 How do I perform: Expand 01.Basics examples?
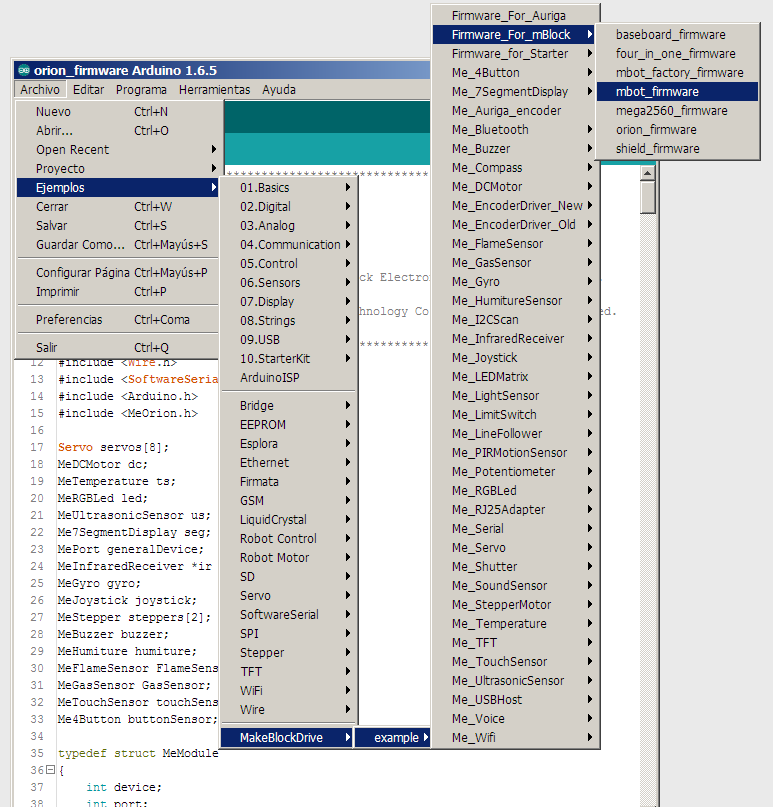pyautogui.click(x=289, y=188)
